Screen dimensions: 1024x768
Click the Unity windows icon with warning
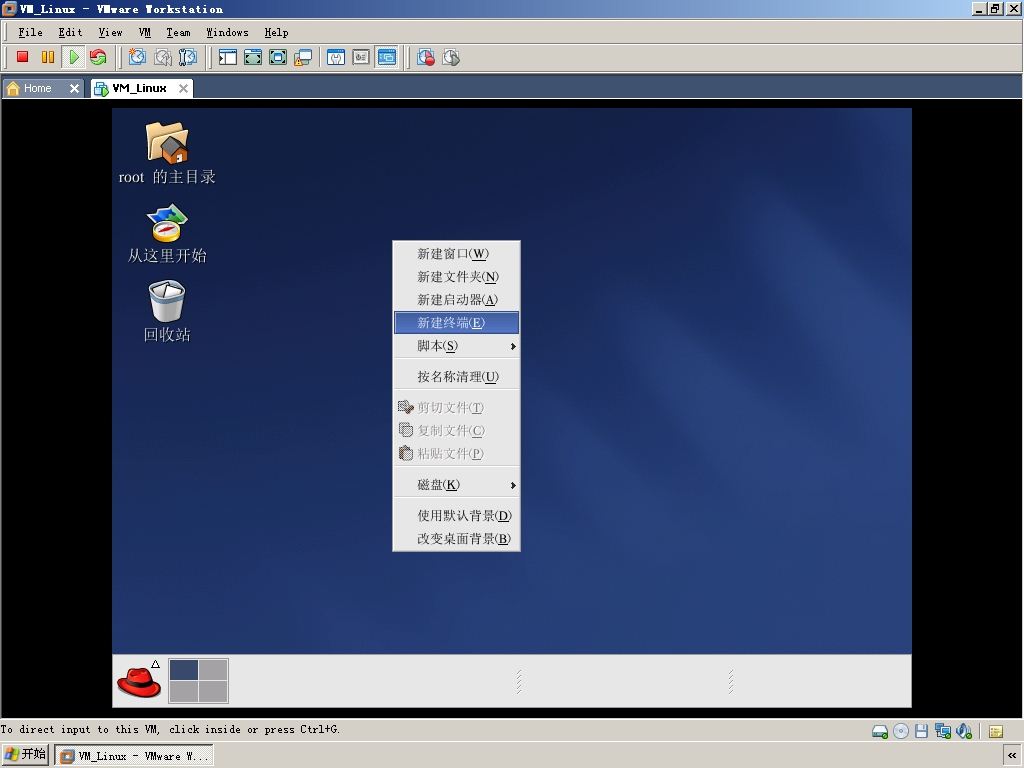point(303,57)
